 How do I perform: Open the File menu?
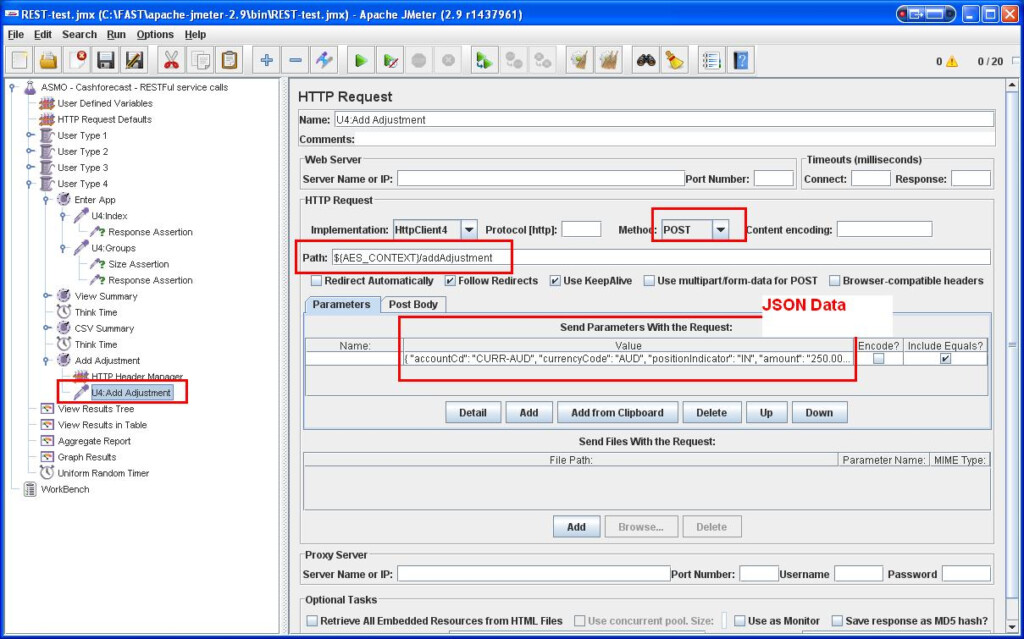[16, 35]
